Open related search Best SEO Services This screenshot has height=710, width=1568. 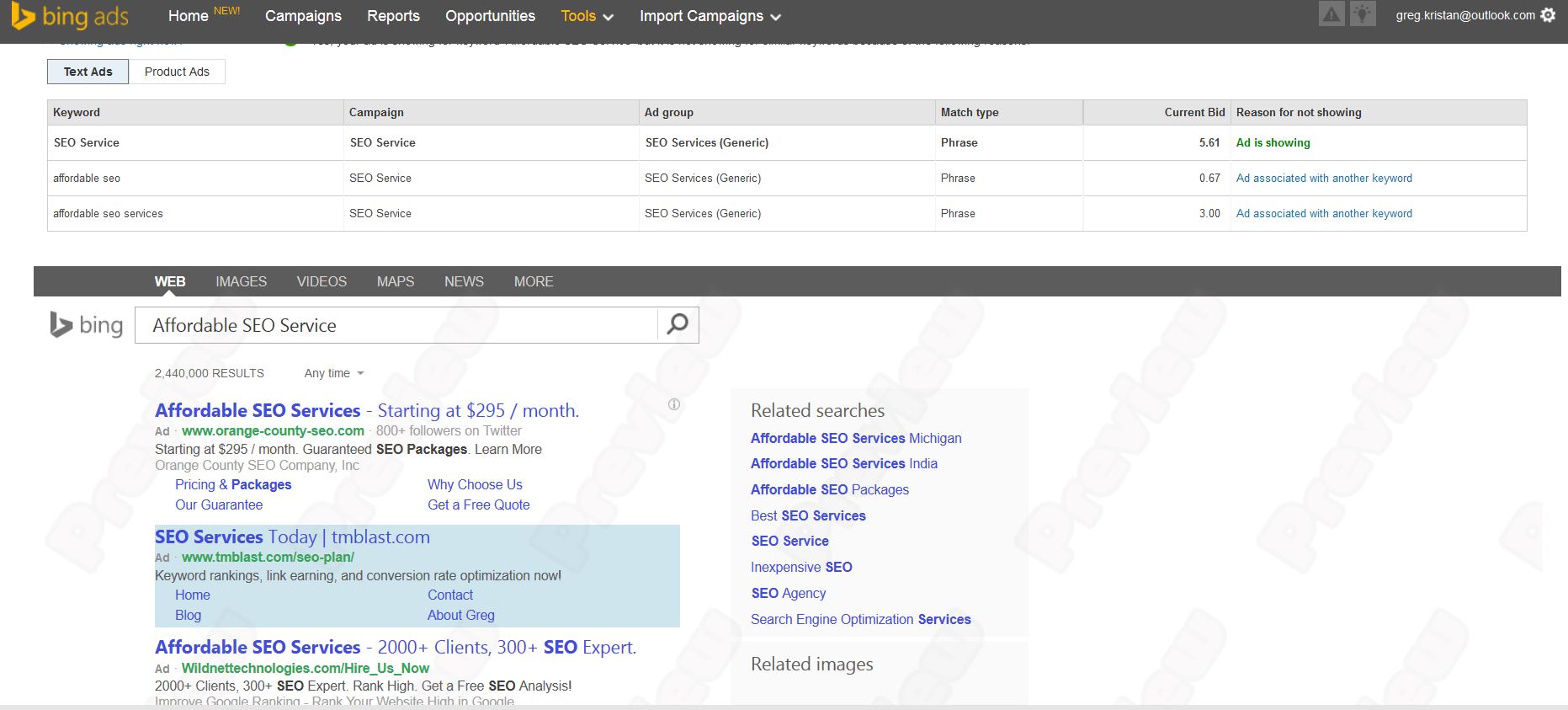pos(808,515)
